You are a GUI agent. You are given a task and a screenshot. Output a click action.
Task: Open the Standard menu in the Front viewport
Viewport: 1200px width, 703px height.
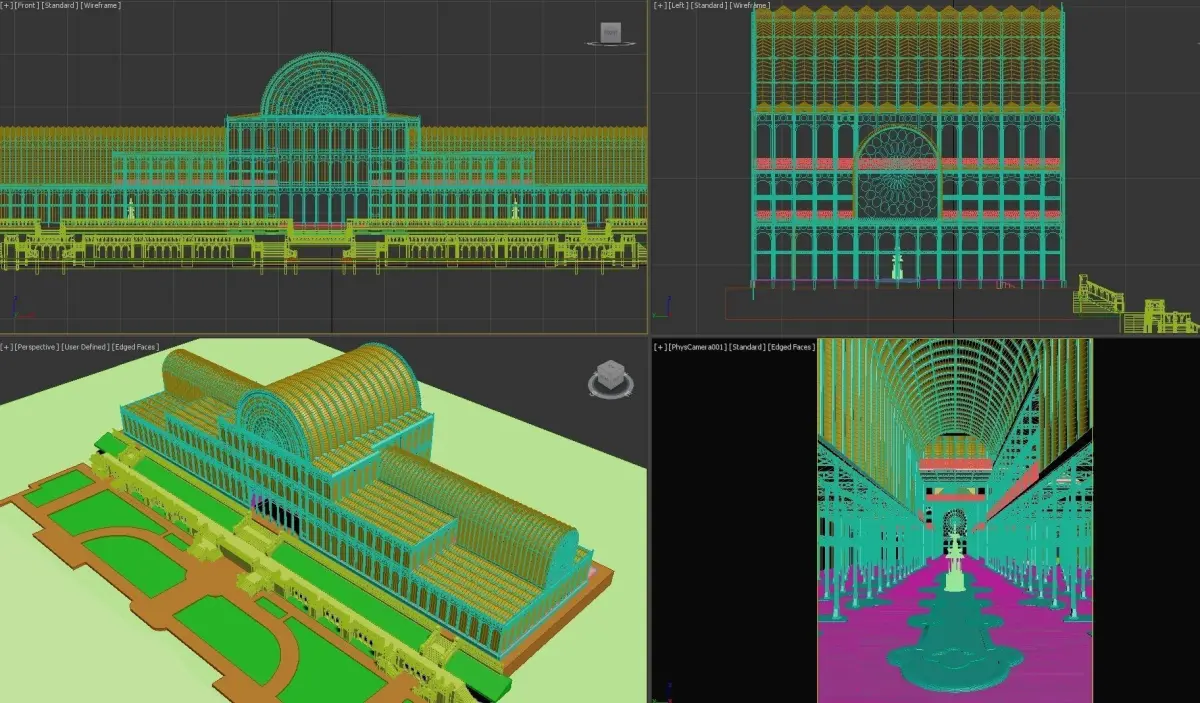coord(59,5)
